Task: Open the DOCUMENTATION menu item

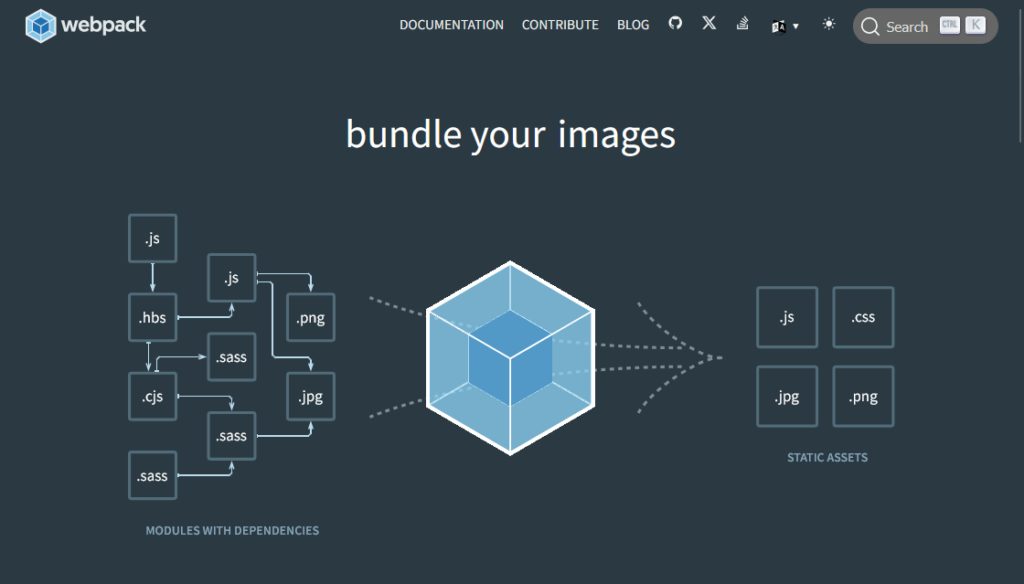Action: tap(451, 25)
